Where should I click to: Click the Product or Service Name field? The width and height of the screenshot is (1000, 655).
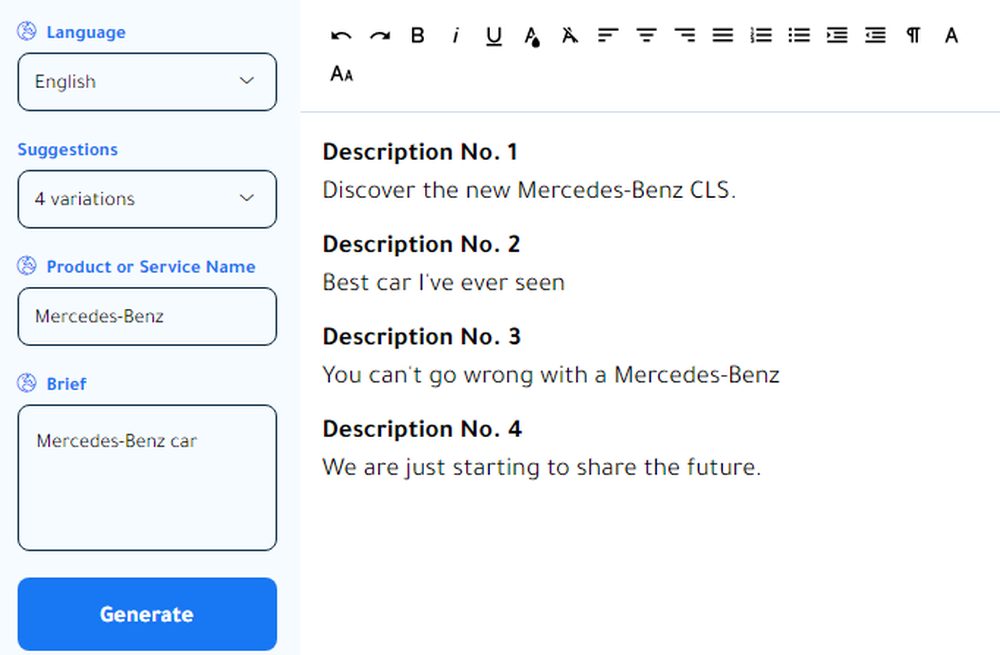point(147,317)
